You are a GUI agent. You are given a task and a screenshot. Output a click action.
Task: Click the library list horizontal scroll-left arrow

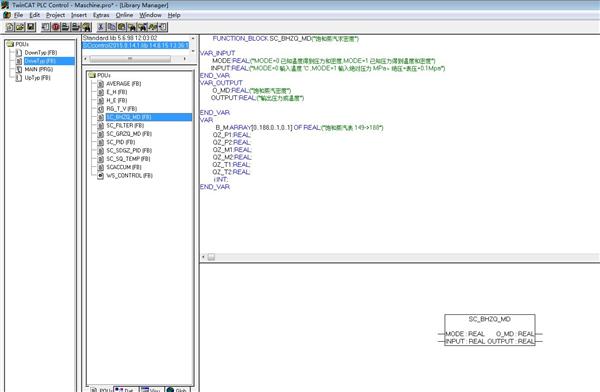tap(85, 59)
